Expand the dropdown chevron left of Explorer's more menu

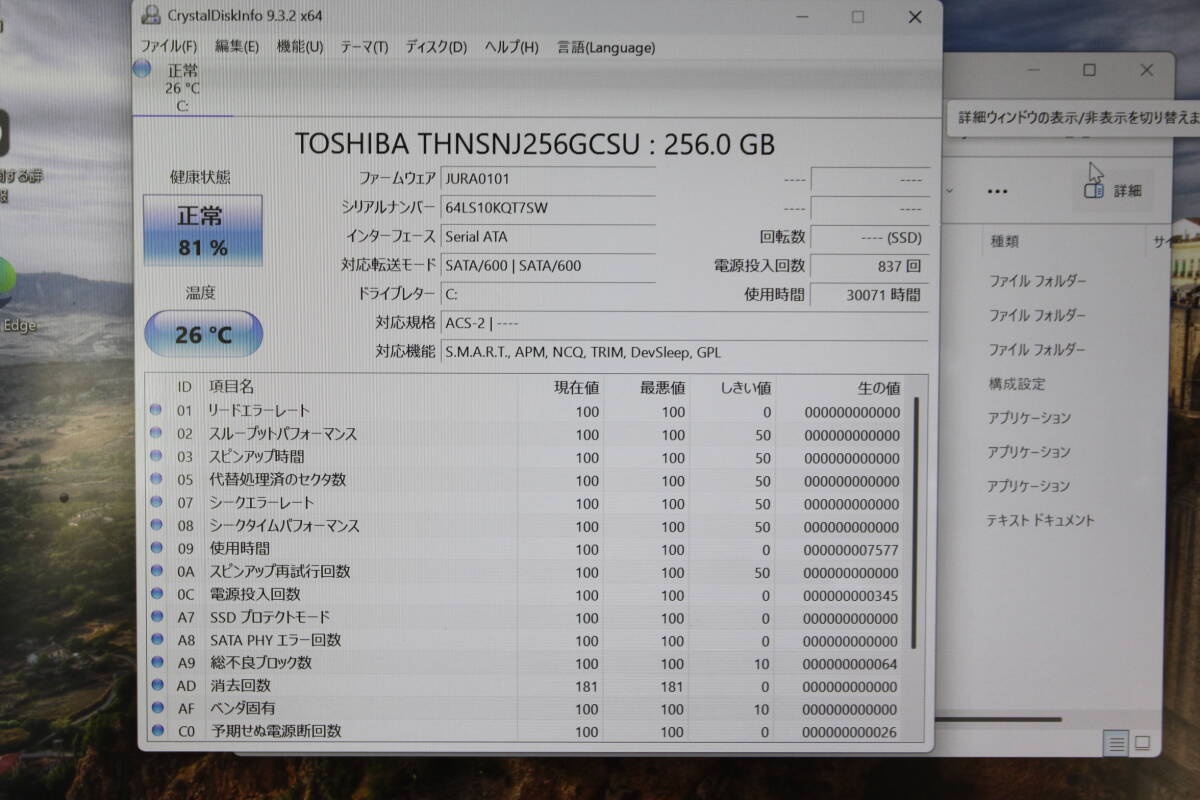949,190
